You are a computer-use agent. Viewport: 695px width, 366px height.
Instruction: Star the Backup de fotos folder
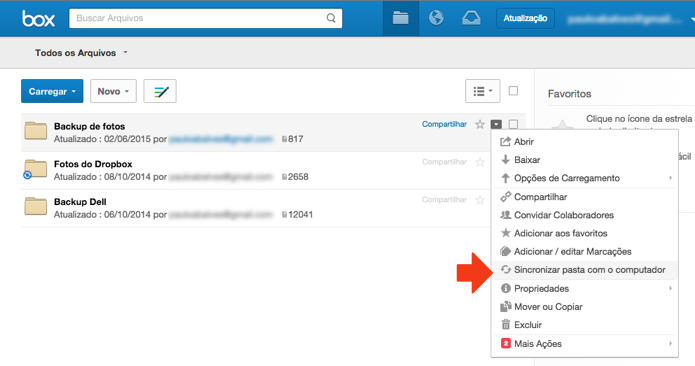click(x=480, y=125)
